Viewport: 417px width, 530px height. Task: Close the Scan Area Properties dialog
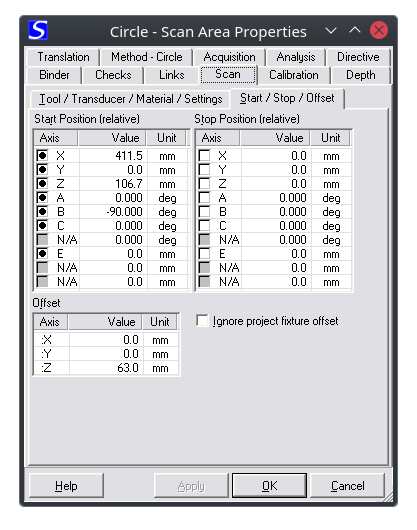tap(379, 30)
